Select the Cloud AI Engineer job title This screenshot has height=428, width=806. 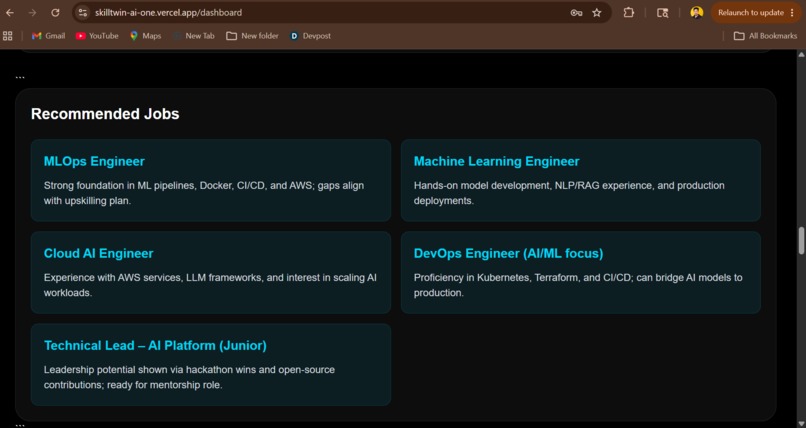point(99,253)
